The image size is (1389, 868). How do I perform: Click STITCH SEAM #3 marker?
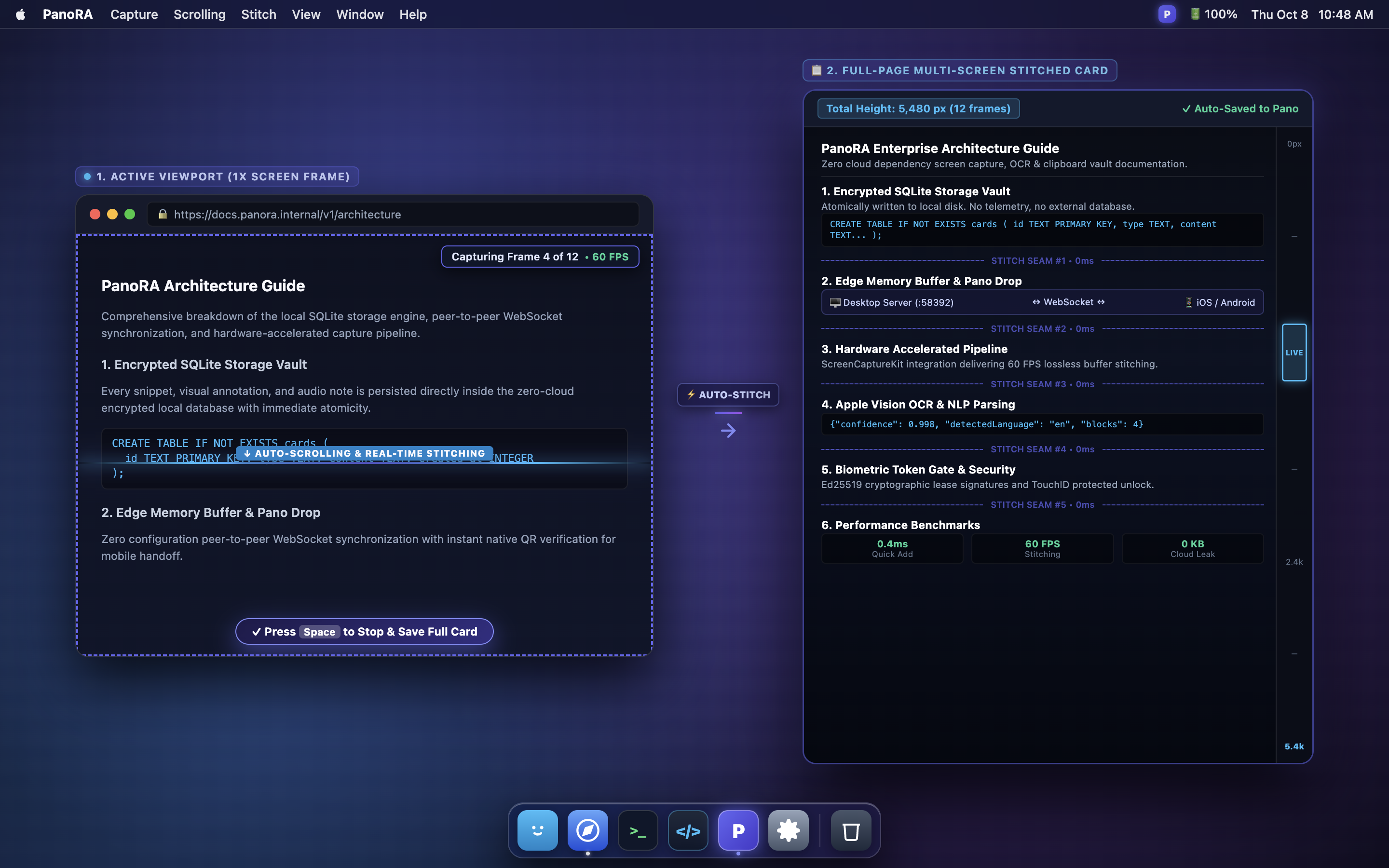tap(1042, 384)
